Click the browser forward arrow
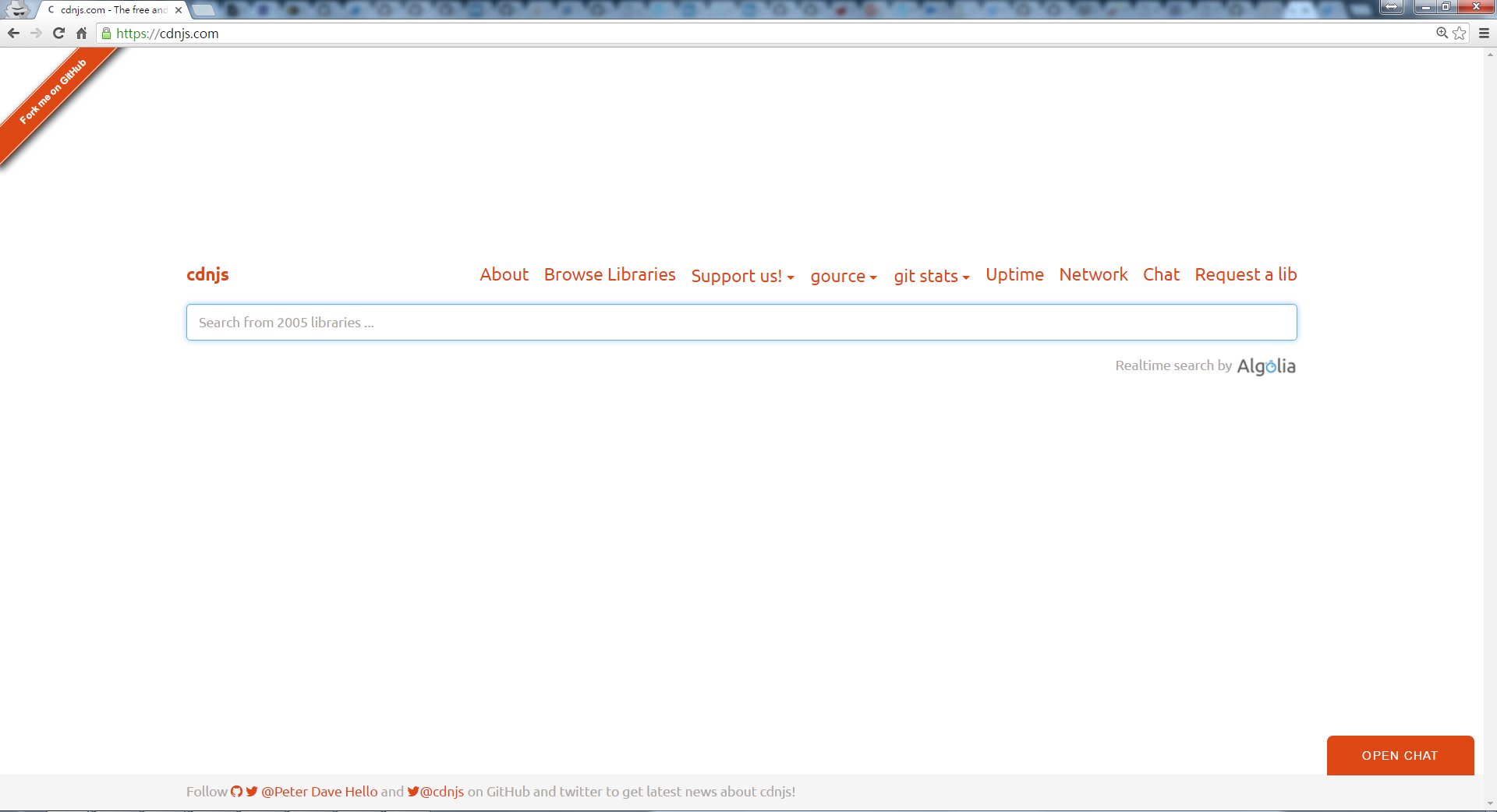The height and width of the screenshot is (812, 1497). click(x=36, y=34)
